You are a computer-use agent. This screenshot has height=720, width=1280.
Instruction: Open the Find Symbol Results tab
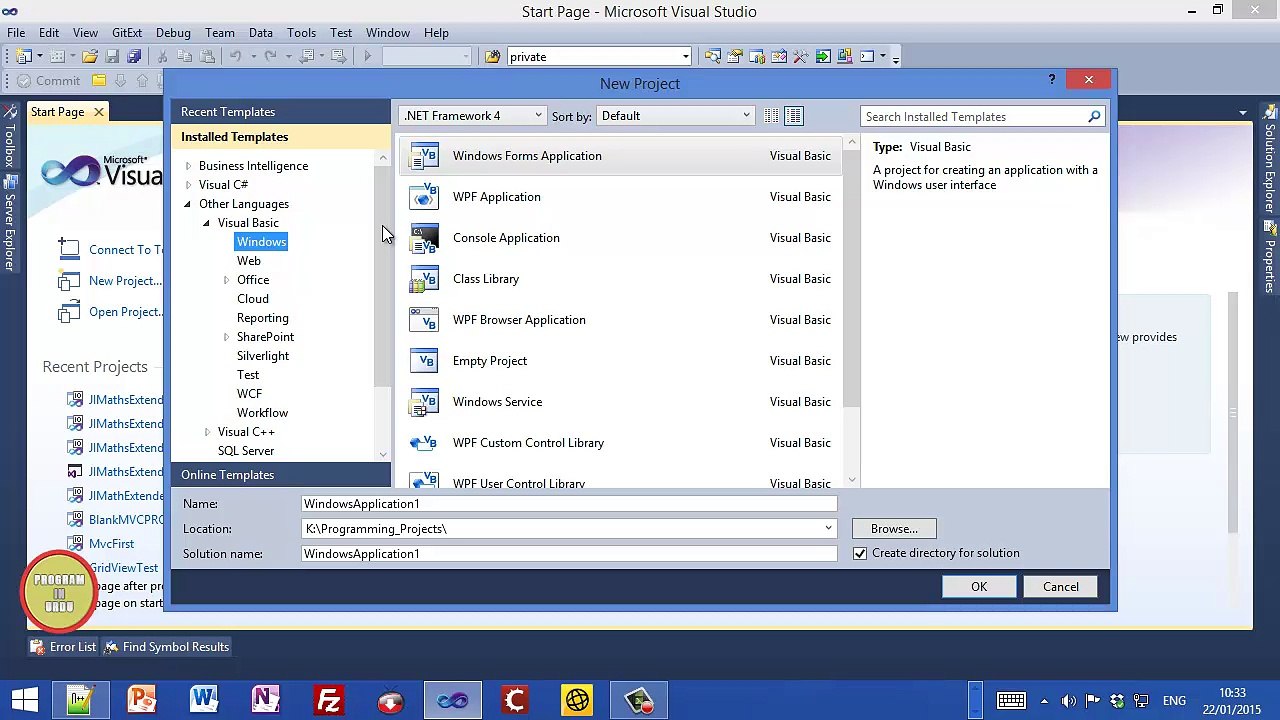click(x=168, y=647)
